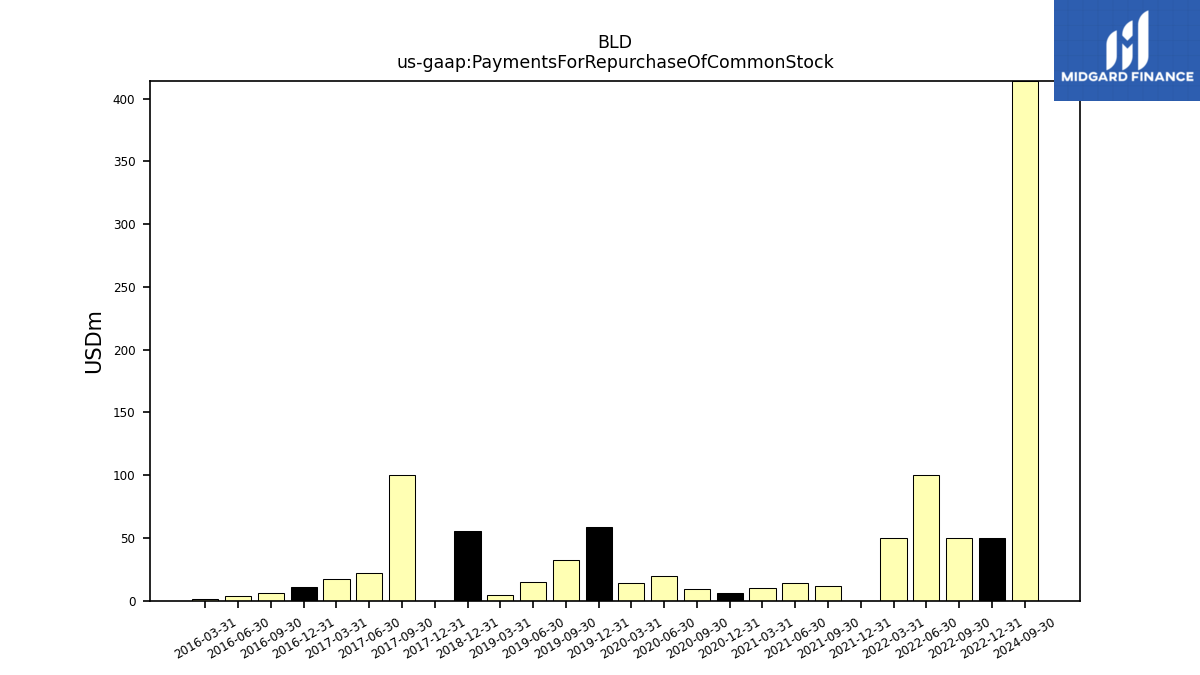
Task: Select the 2021-03-31 yellow bar
Action: tap(762, 594)
